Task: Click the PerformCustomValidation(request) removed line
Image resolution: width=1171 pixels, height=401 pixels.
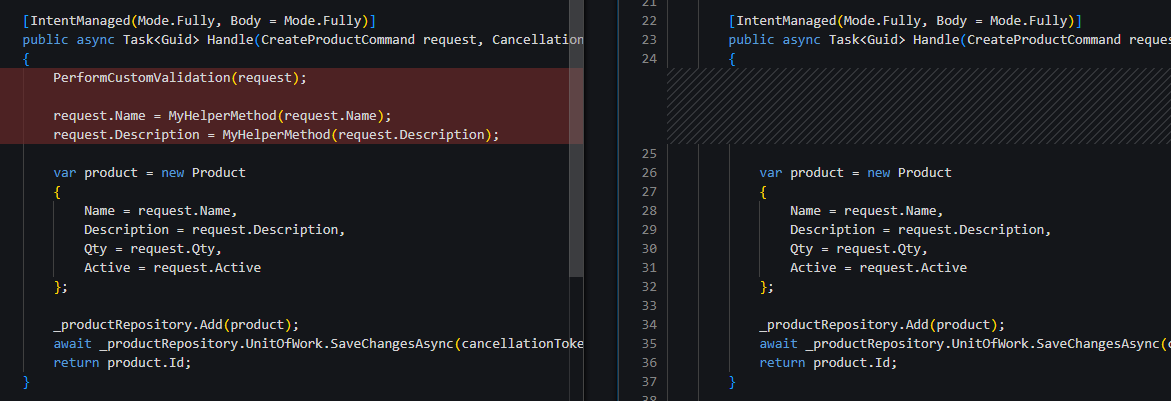Action: (x=180, y=78)
